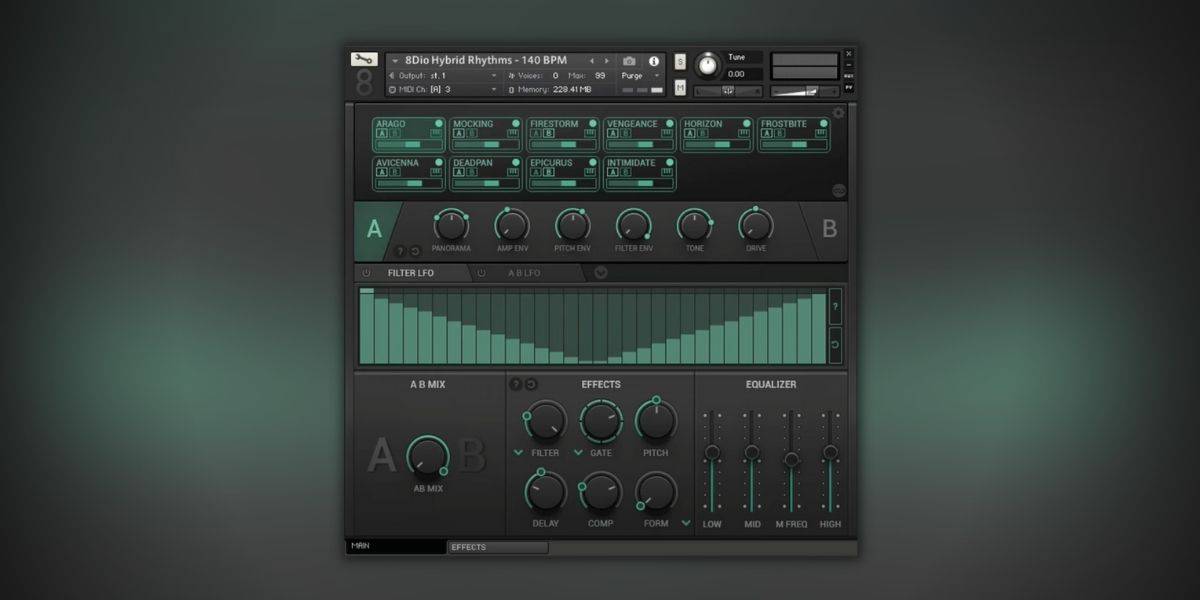The image size is (1200, 600).
Task: Click the TONE knob
Action: (x=694, y=225)
